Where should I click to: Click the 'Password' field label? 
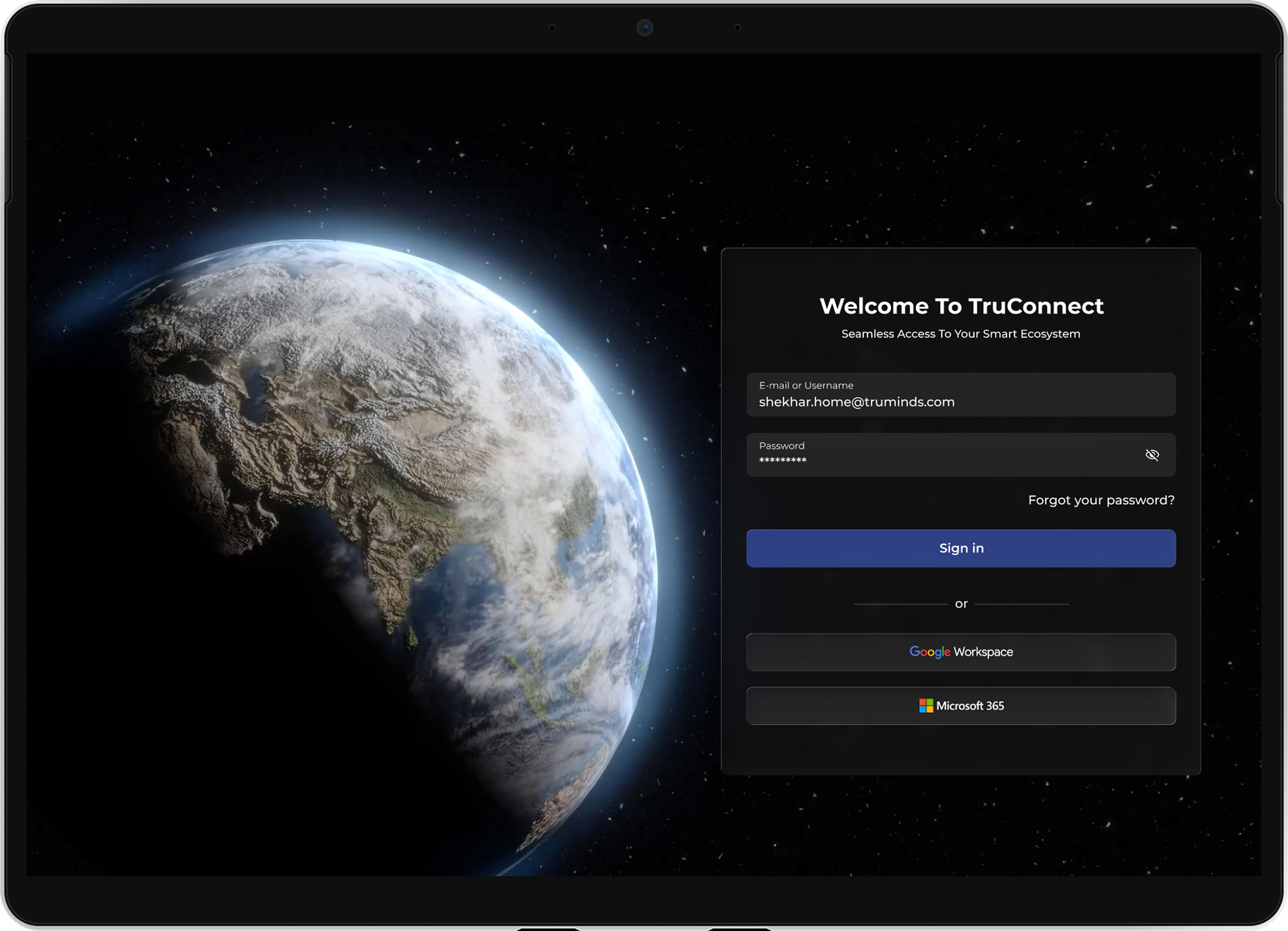click(781, 446)
